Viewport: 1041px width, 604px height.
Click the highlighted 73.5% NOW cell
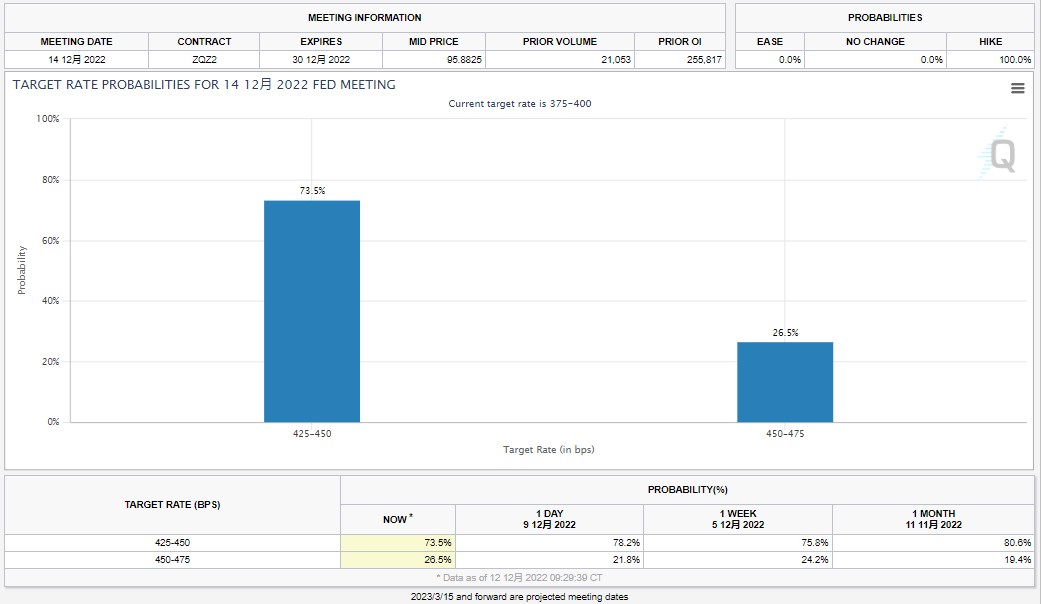(398, 543)
